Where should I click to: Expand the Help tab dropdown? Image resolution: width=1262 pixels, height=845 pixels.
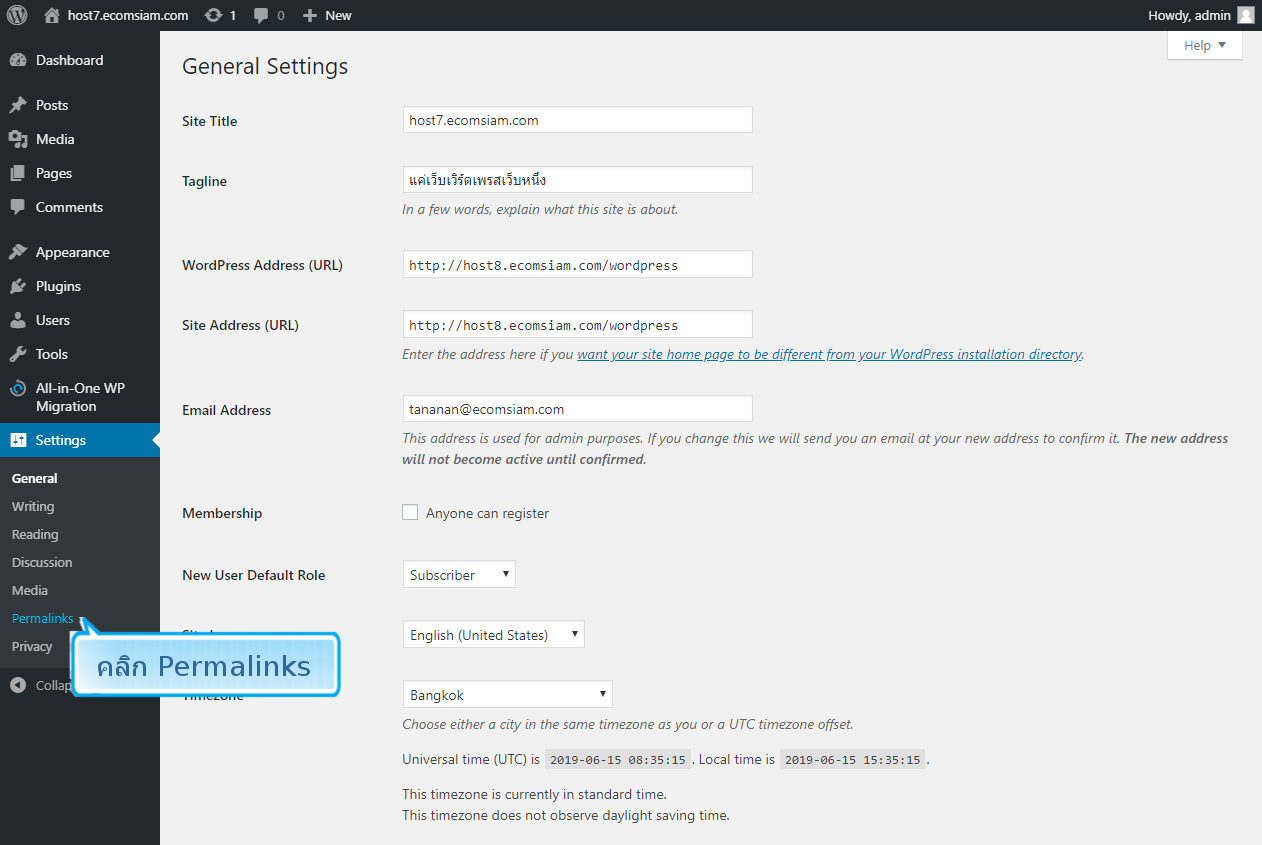click(1205, 45)
